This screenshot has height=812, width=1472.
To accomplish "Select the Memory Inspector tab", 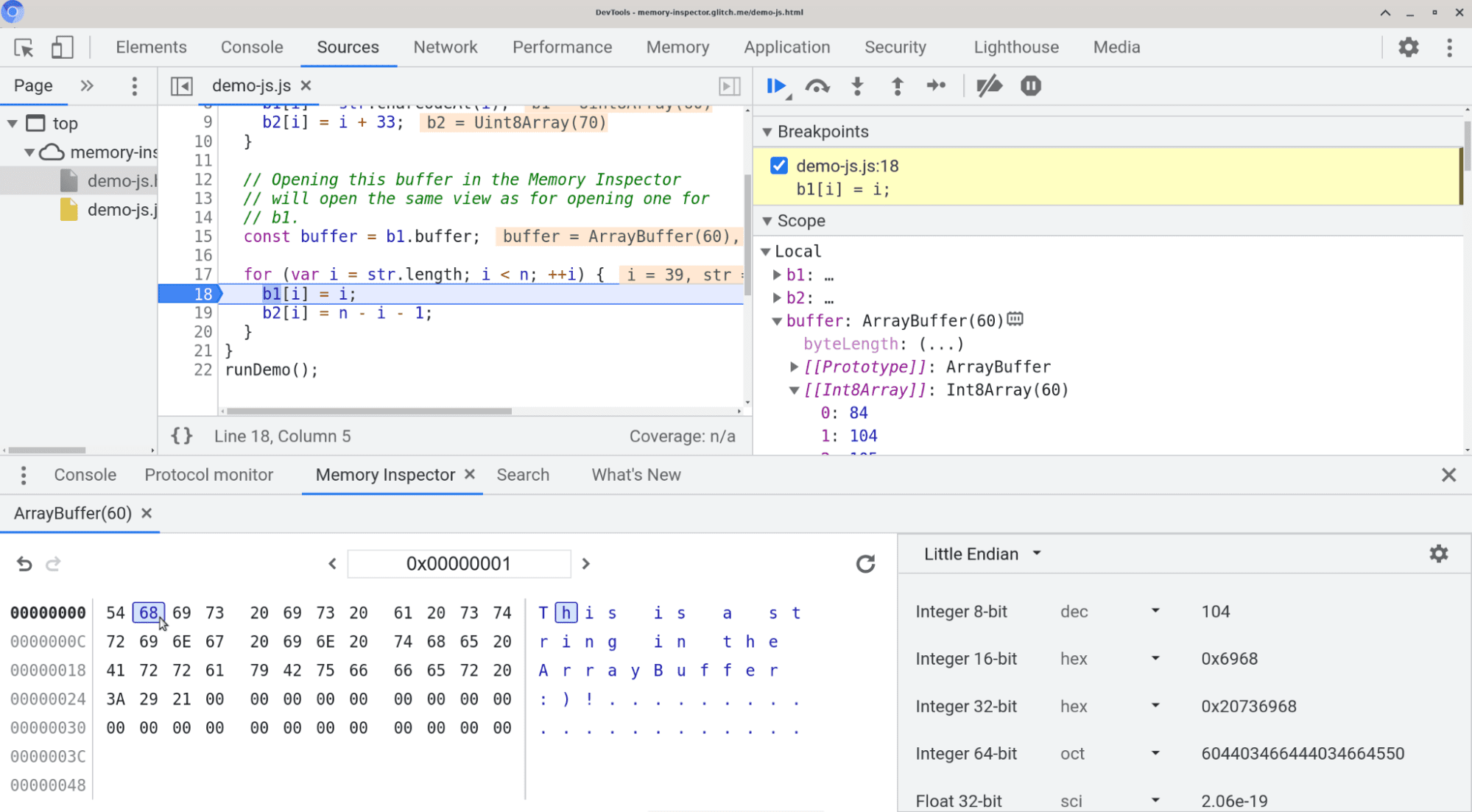I will click(385, 474).
